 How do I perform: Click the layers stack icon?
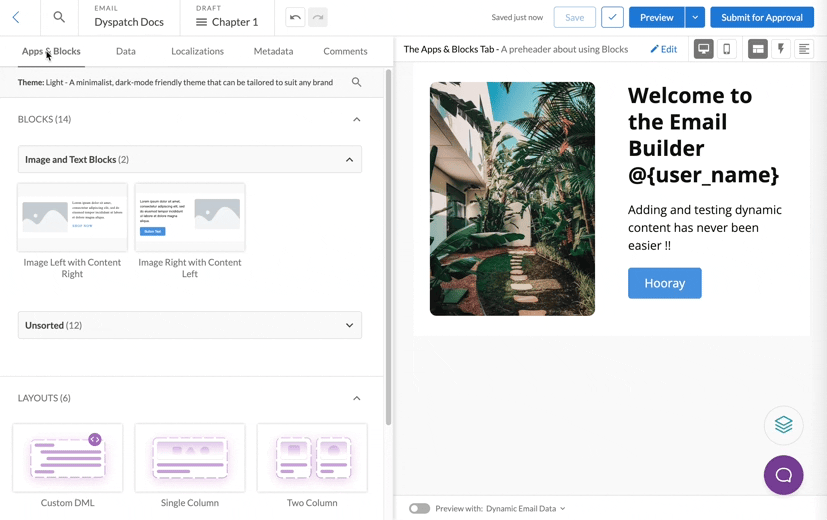click(x=784, y=425)
